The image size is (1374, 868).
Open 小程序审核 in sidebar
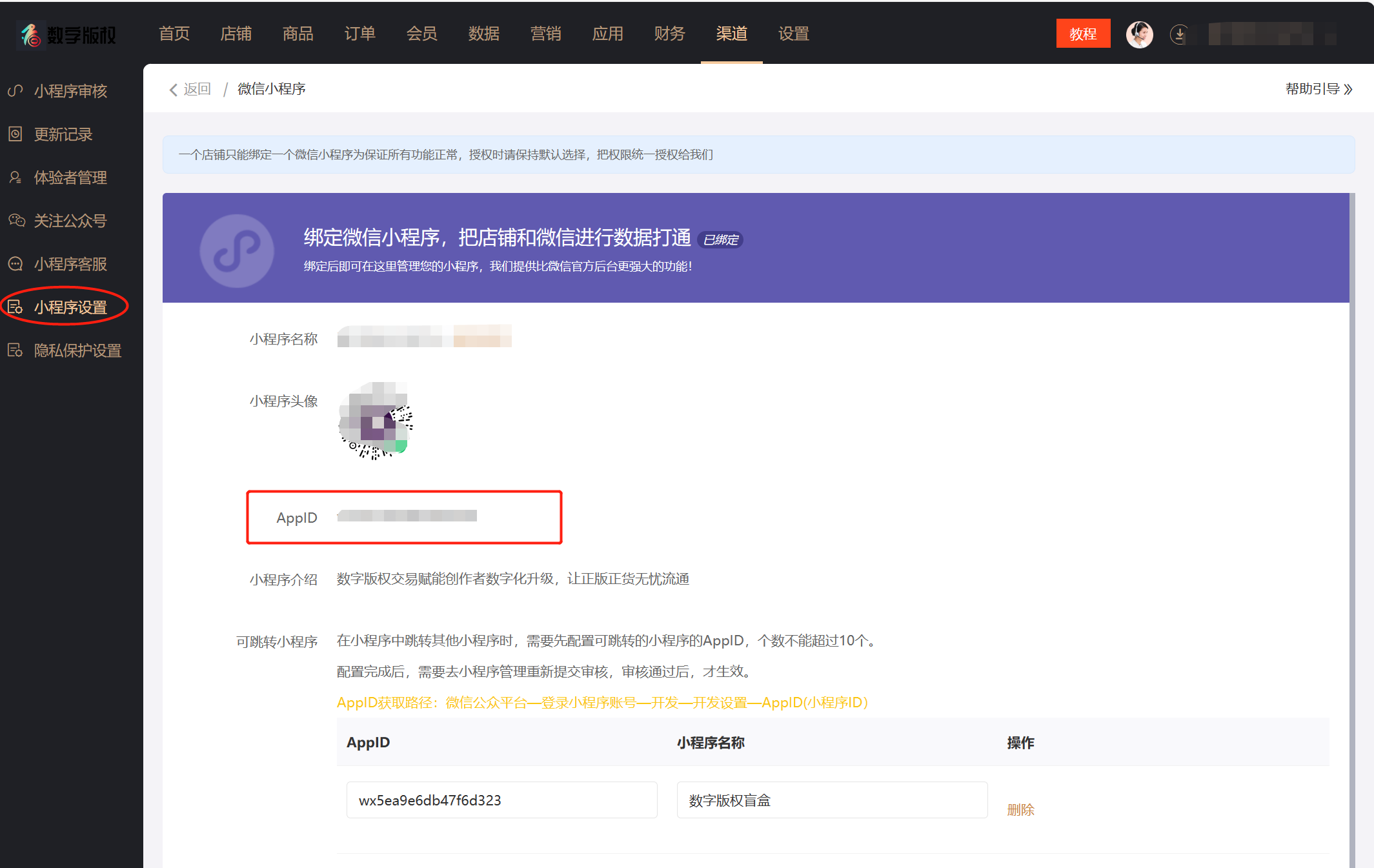[71, 91]
